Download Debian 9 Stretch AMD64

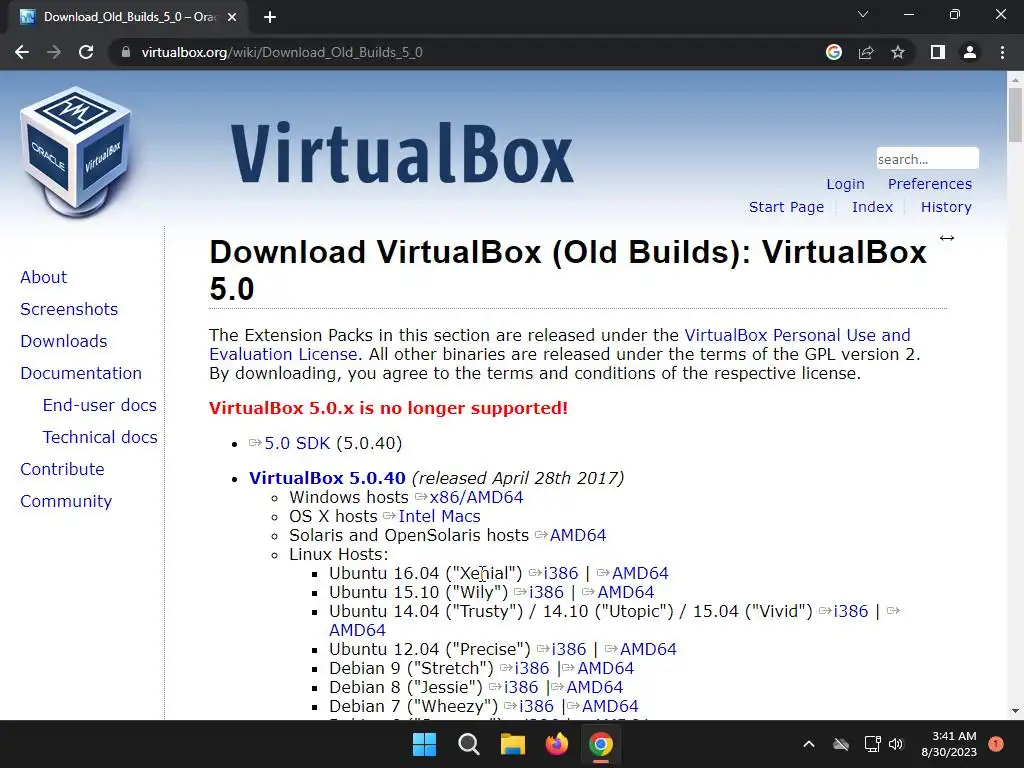click(x=605, y=668)
